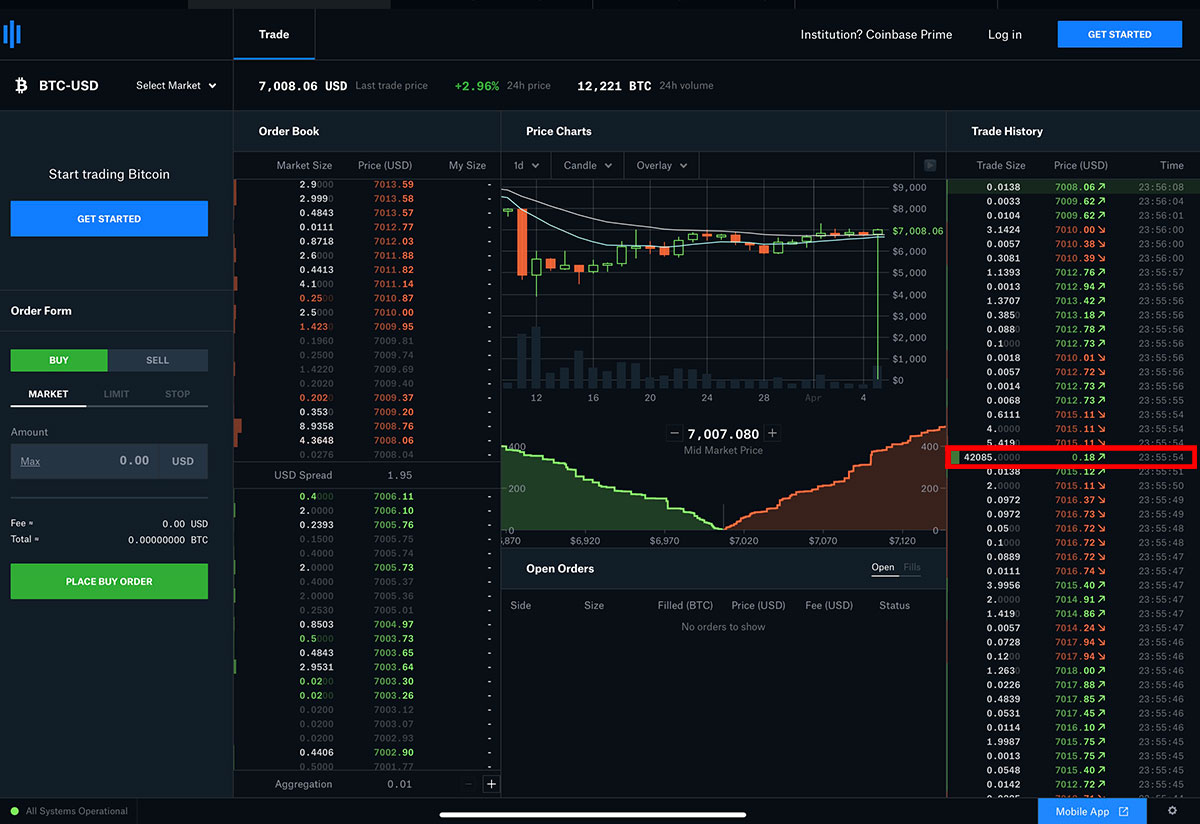
Task: Select order book ask price 7010.87
Action: pos(393,298)
